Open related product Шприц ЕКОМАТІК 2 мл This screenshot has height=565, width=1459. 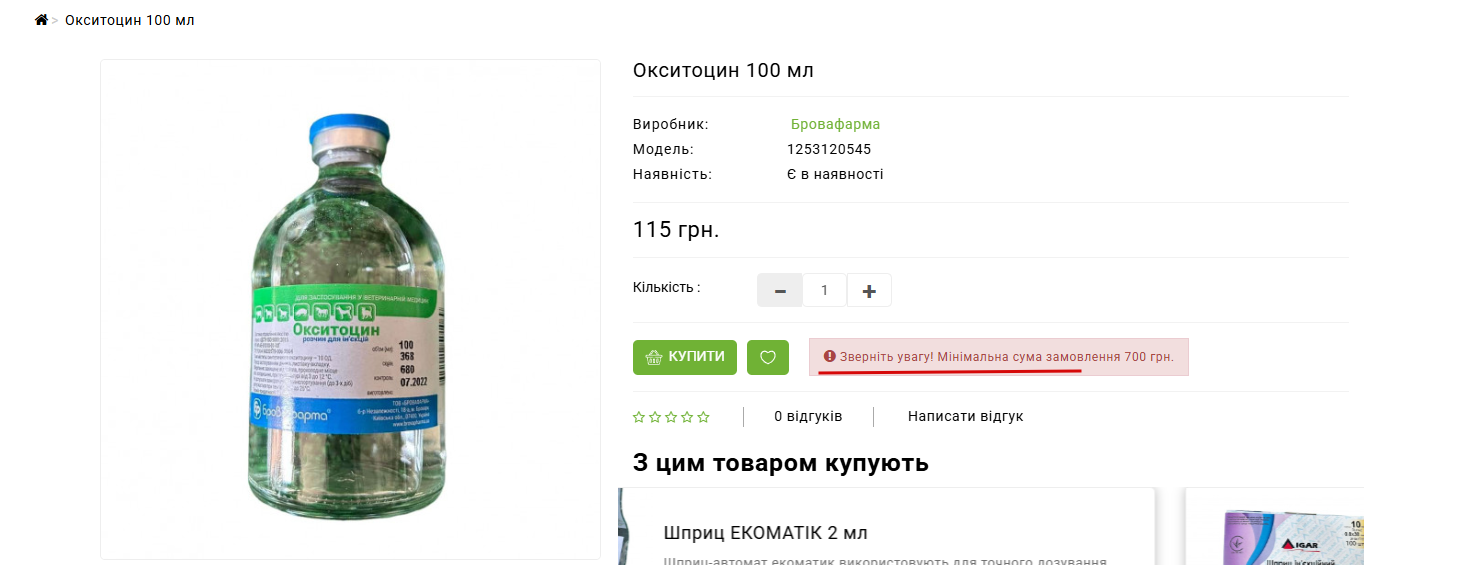coord(765,533)
